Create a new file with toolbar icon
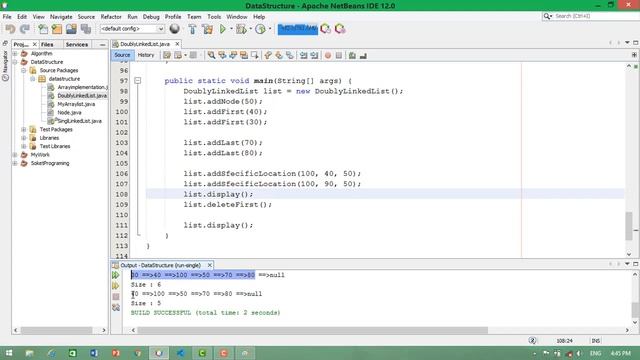The width and height of the screenshot is (640, 360). [43, 29]
